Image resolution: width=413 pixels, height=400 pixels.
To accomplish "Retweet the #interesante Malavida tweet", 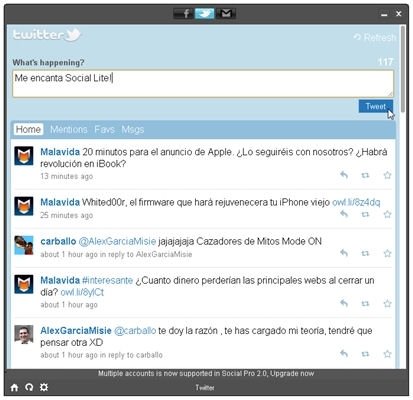I will (x=365, y=304).
